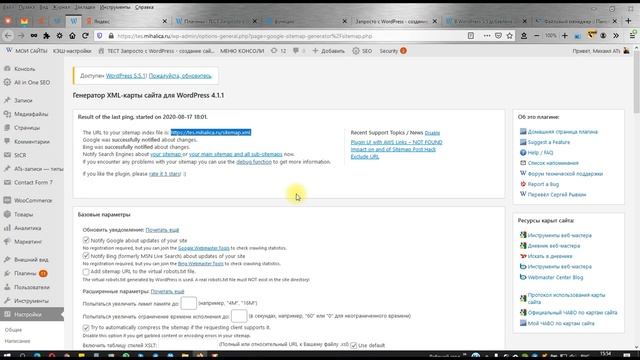This screenshot has height=360, width=640.
Task: Open a new tab with plus button
Action: (628, 21)
